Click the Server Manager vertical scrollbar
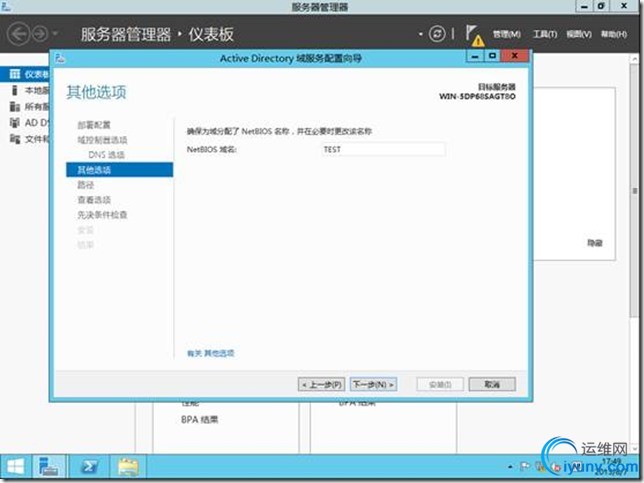The width and height of the screenshot is (644, 483). tap(634, 189)
